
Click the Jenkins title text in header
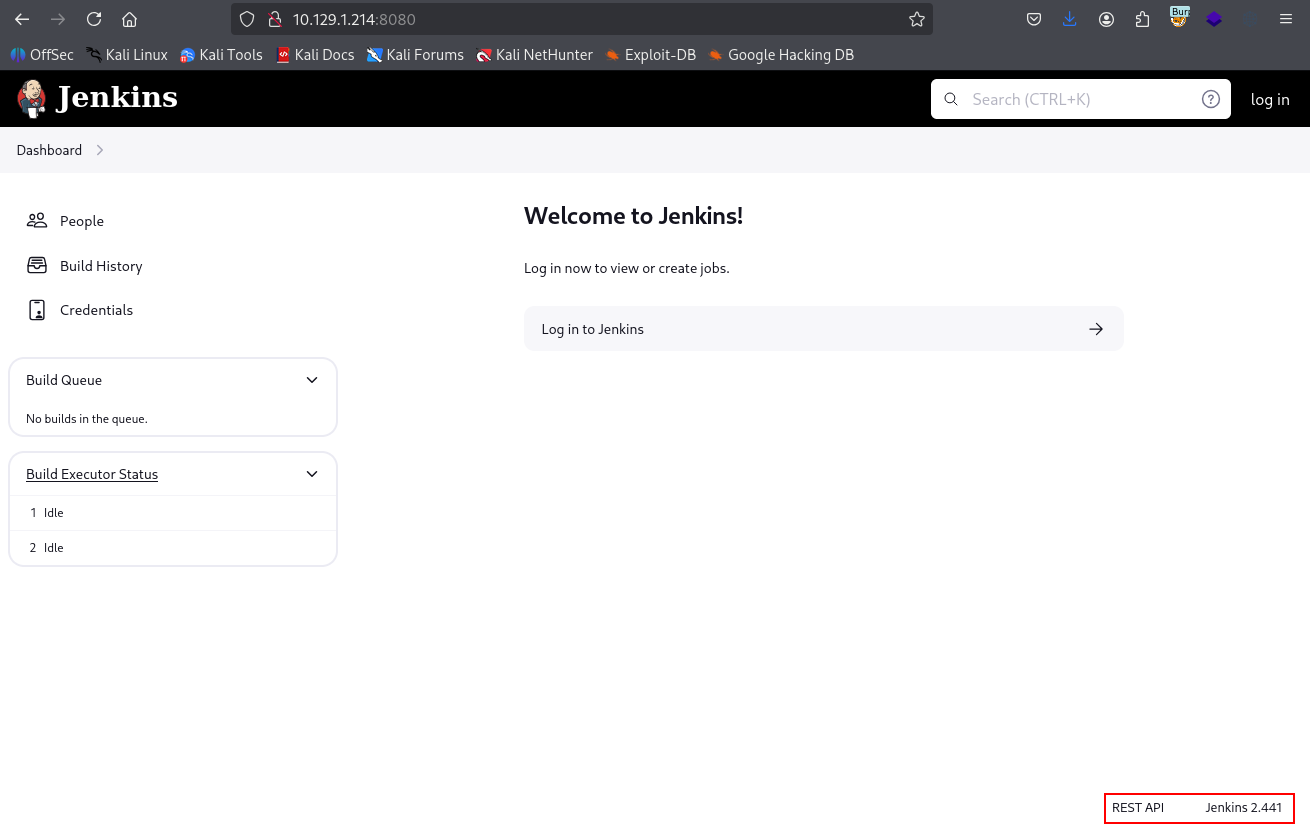click(117, 98)
